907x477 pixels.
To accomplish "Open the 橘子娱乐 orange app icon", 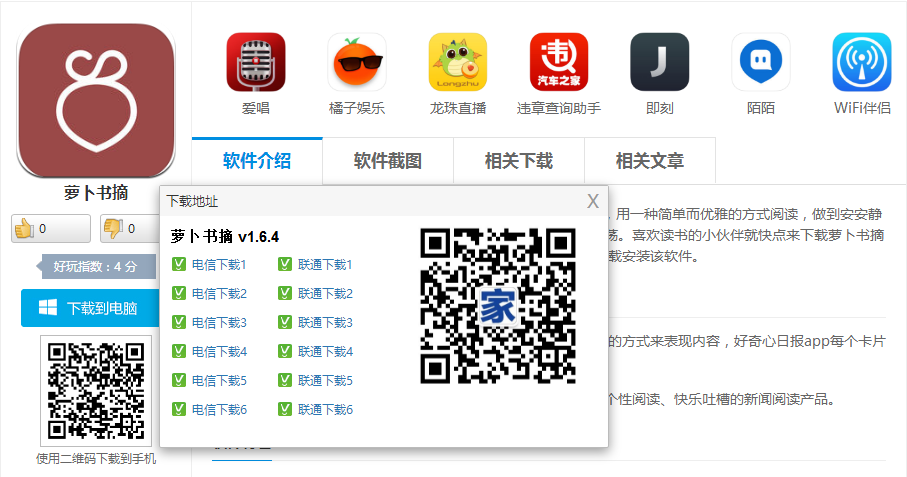I will (357, 62).
